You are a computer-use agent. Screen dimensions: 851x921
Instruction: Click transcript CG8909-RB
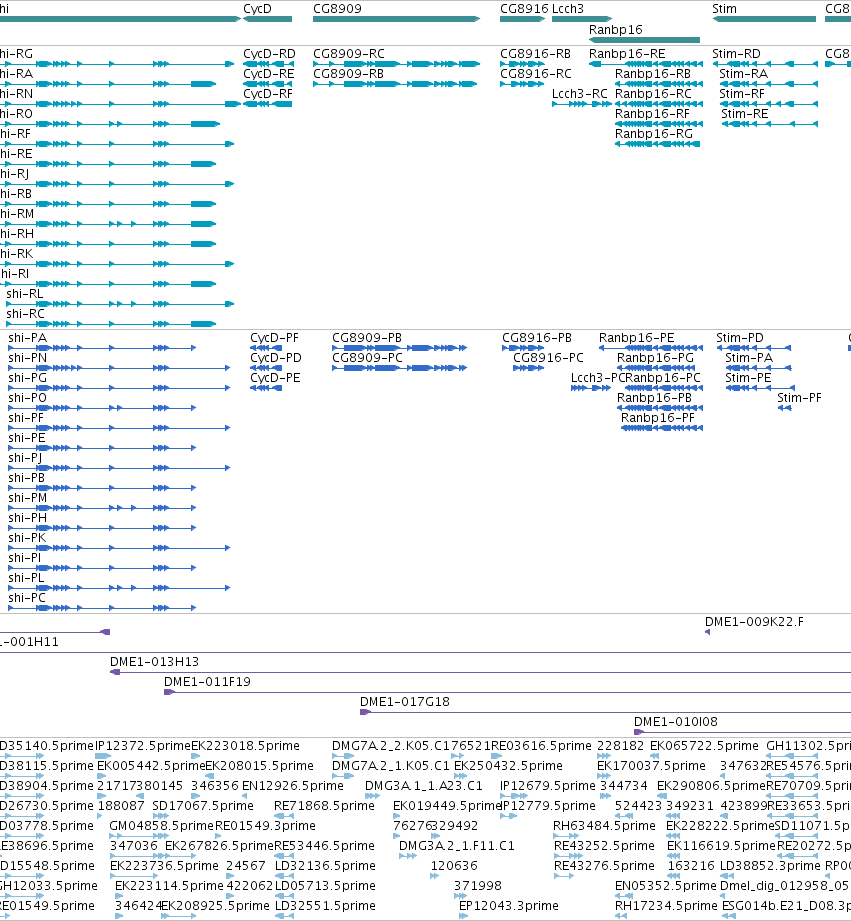(348, 73)
